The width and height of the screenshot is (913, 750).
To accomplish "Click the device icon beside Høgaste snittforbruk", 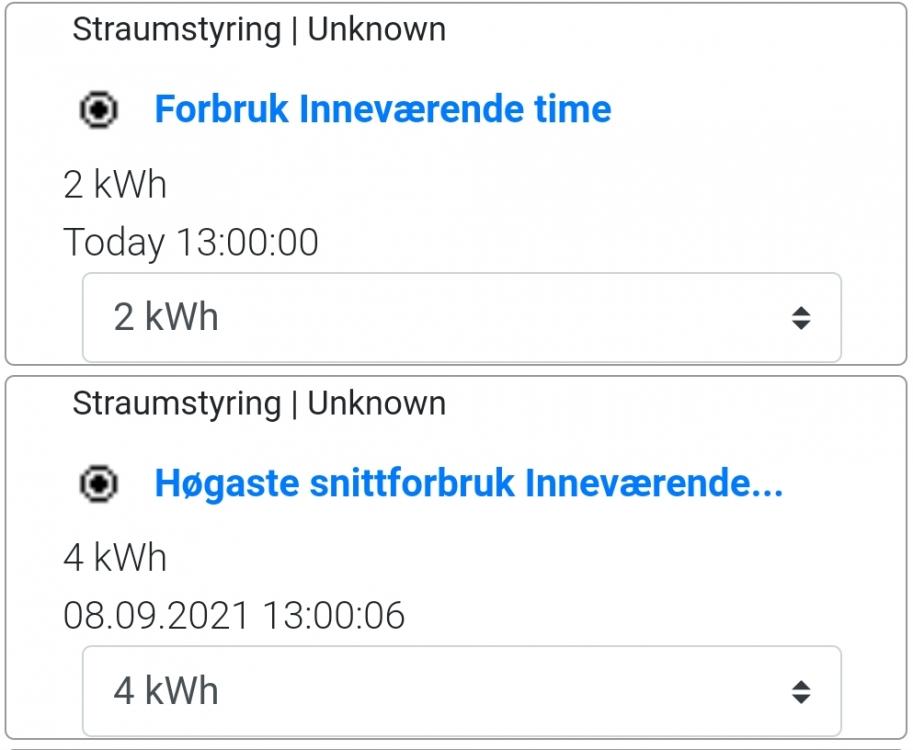I will tap(98, 485).
